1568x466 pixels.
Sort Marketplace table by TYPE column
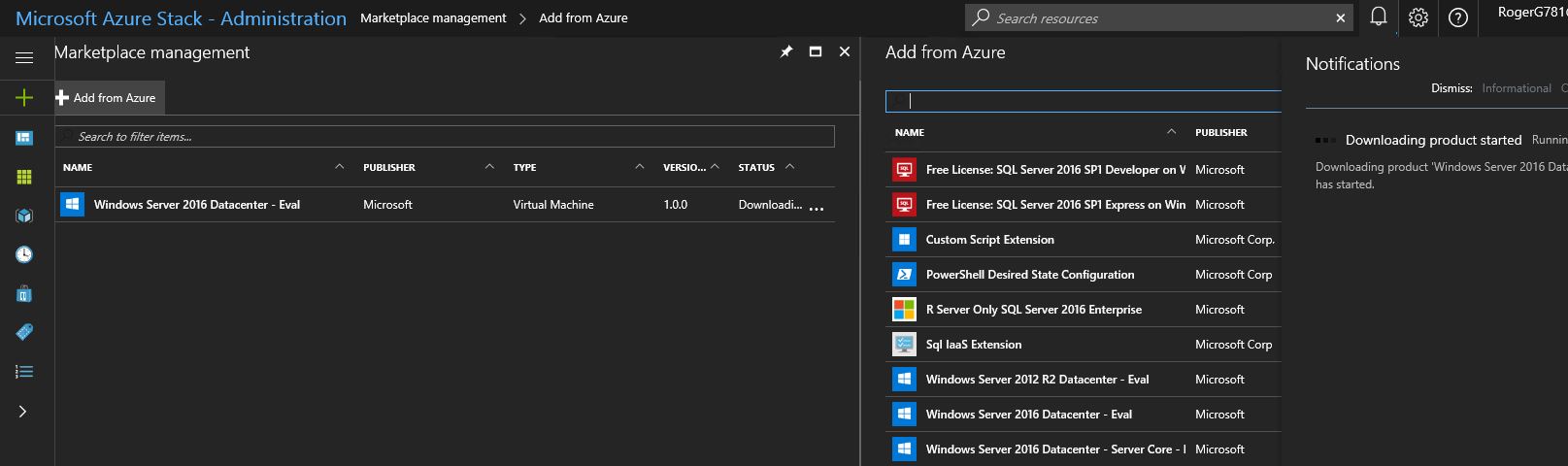click(x=524, y=167)
